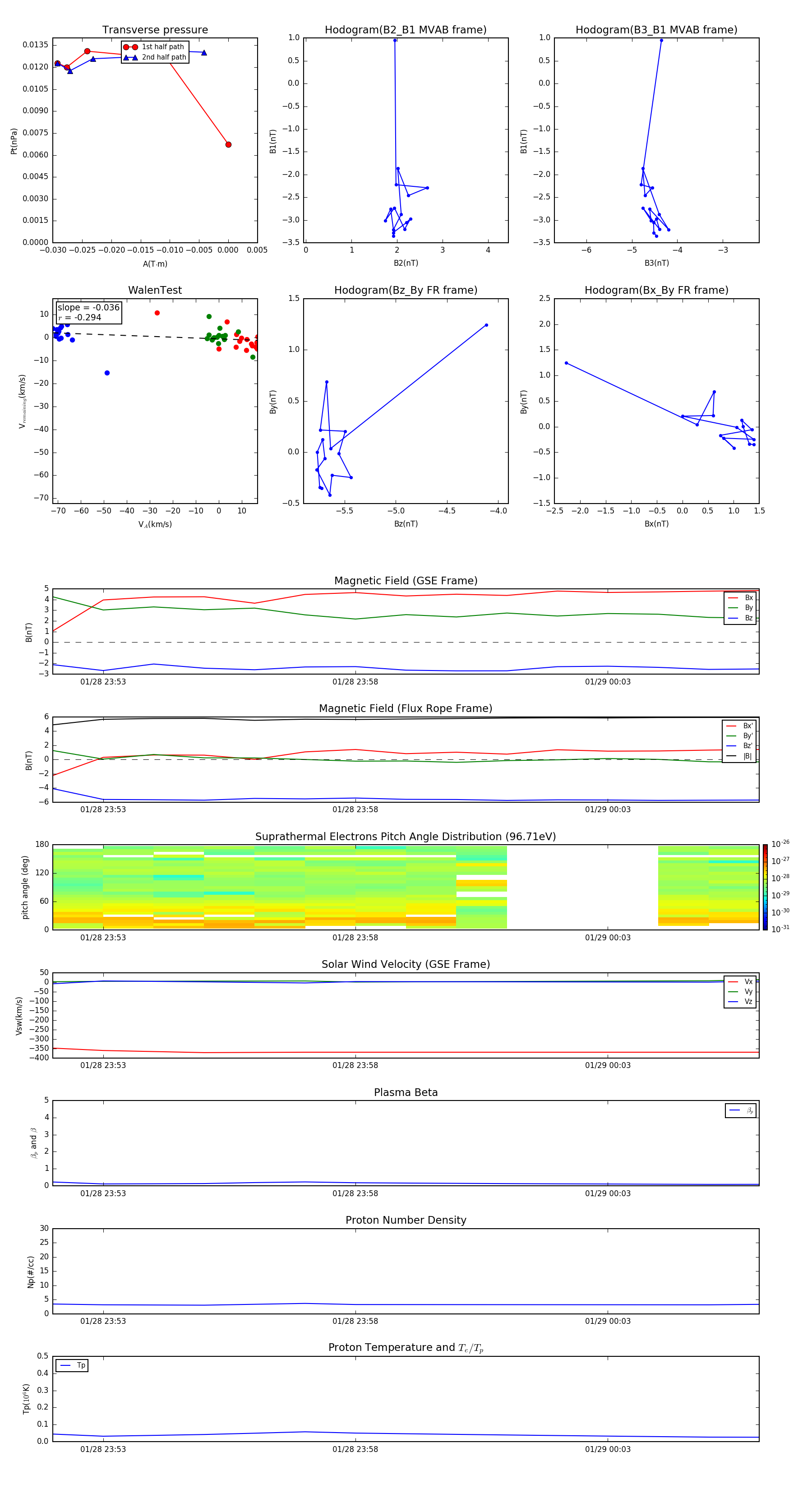Select 'Bz' in GSE magnetic field legend
The image size is (812, 1489).
(x=740, y=619)
